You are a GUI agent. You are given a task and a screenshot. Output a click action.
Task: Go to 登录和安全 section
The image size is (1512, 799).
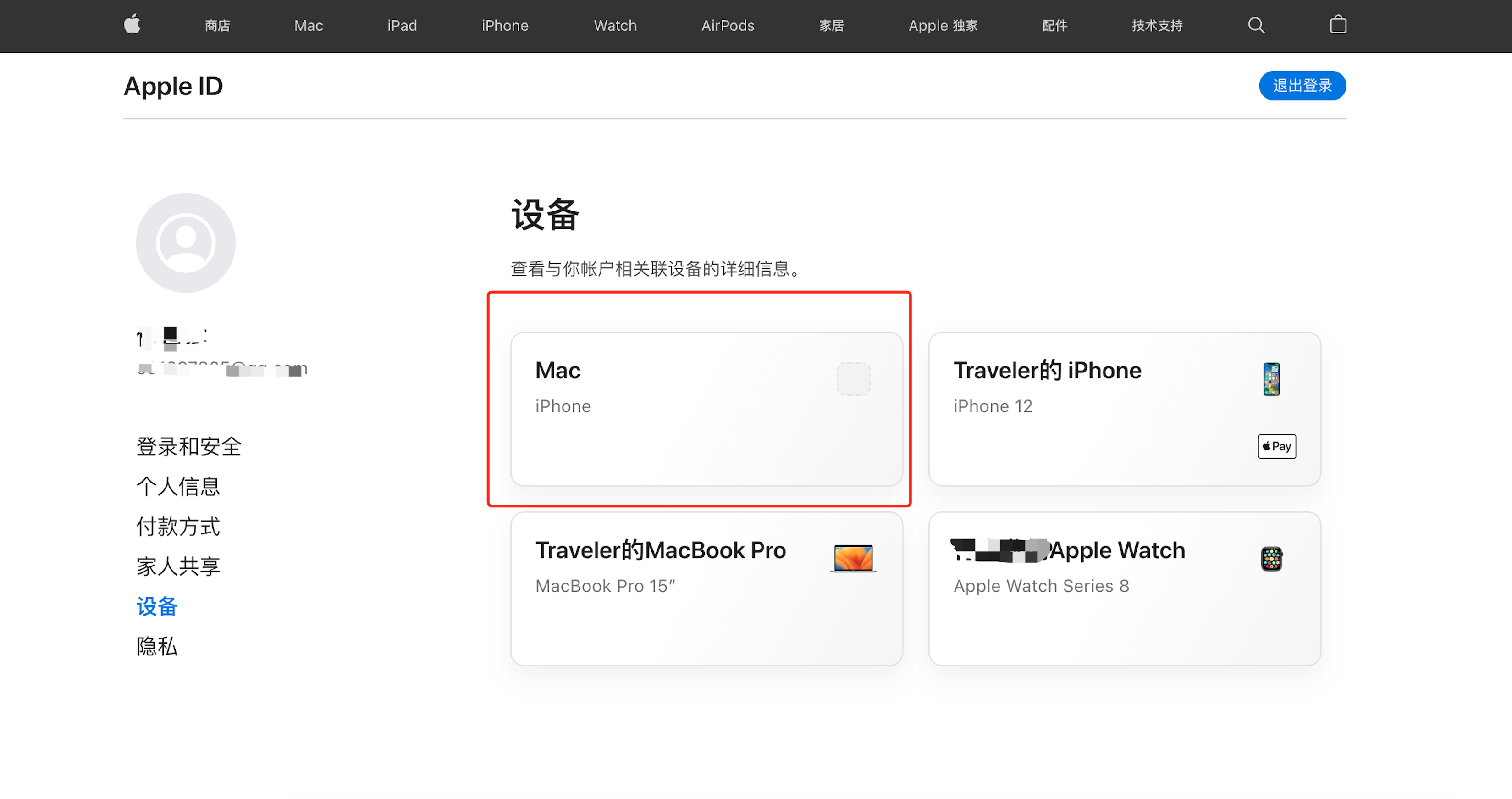pos(188,447)
